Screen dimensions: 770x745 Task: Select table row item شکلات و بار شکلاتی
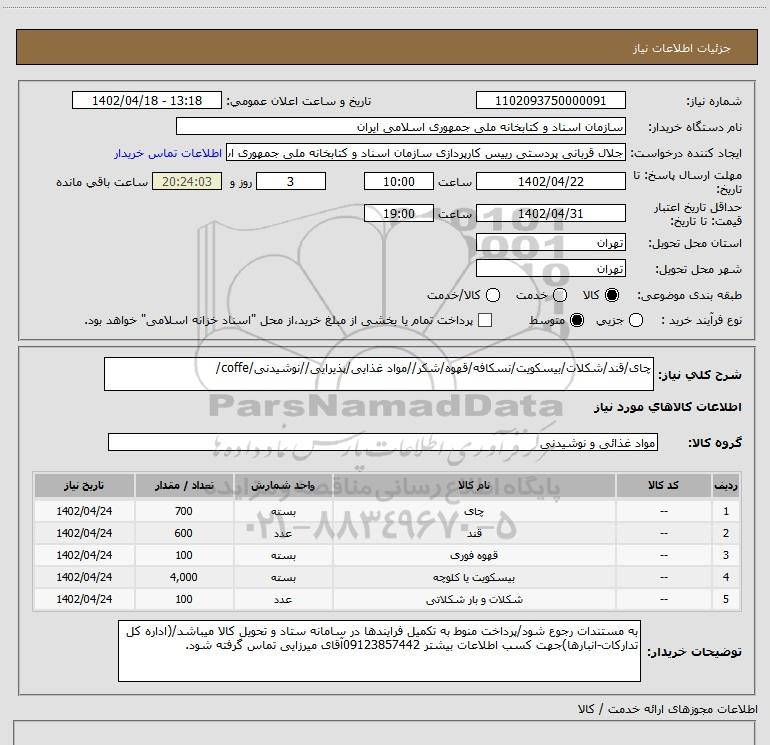[387, 600]
